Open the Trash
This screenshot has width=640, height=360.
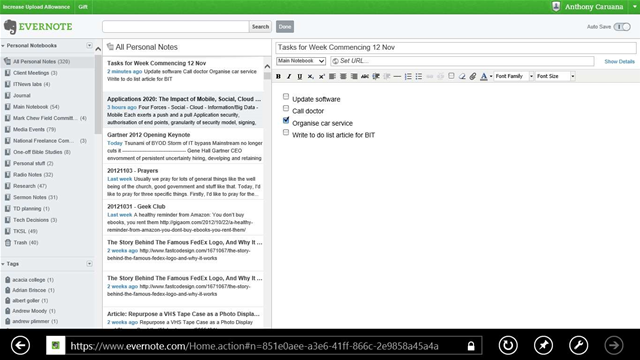coord(25,242)
